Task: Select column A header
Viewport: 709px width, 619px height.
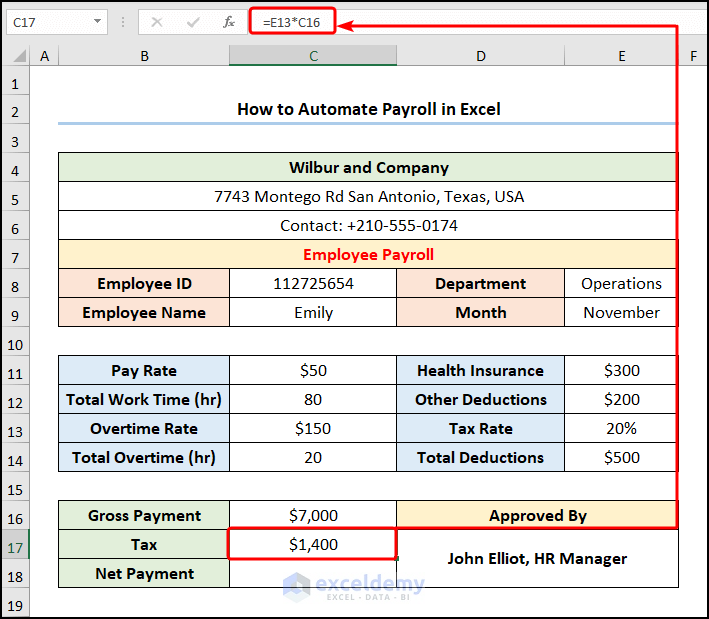Action: pos(44,56)
